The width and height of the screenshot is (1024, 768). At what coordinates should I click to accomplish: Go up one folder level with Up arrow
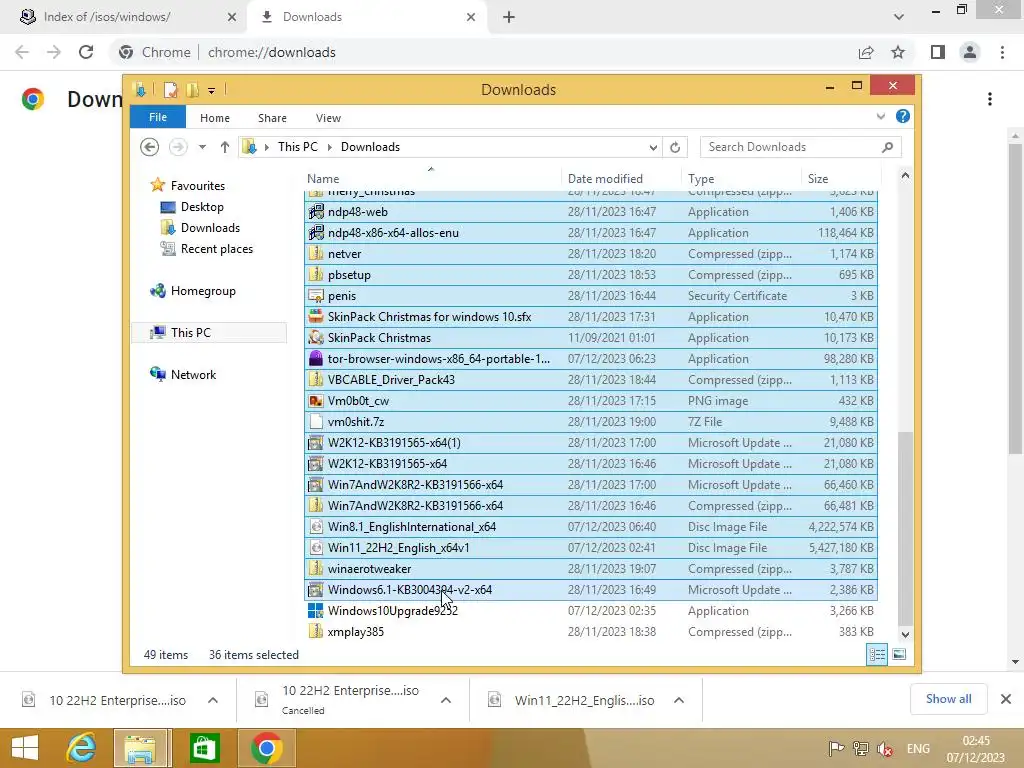coord(225,147)
